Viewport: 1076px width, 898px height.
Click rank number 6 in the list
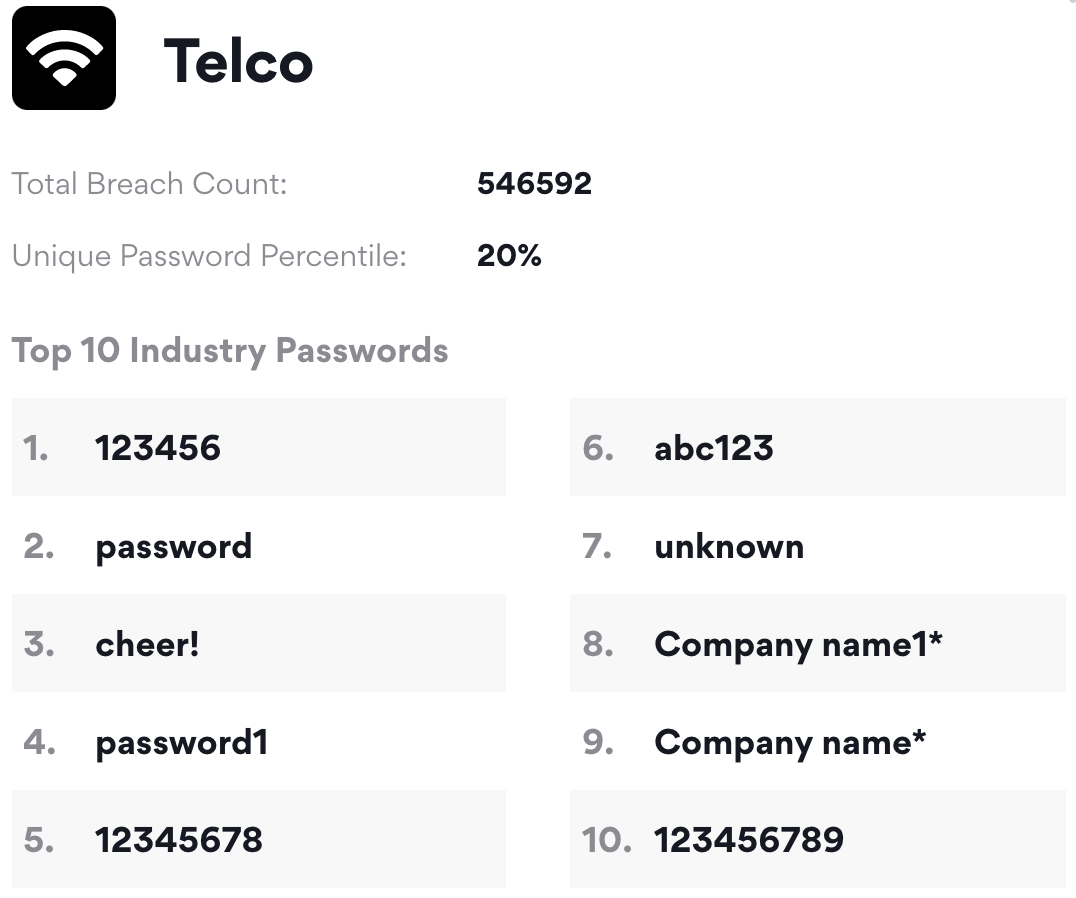pyautogui.click(x=598, y=448)
